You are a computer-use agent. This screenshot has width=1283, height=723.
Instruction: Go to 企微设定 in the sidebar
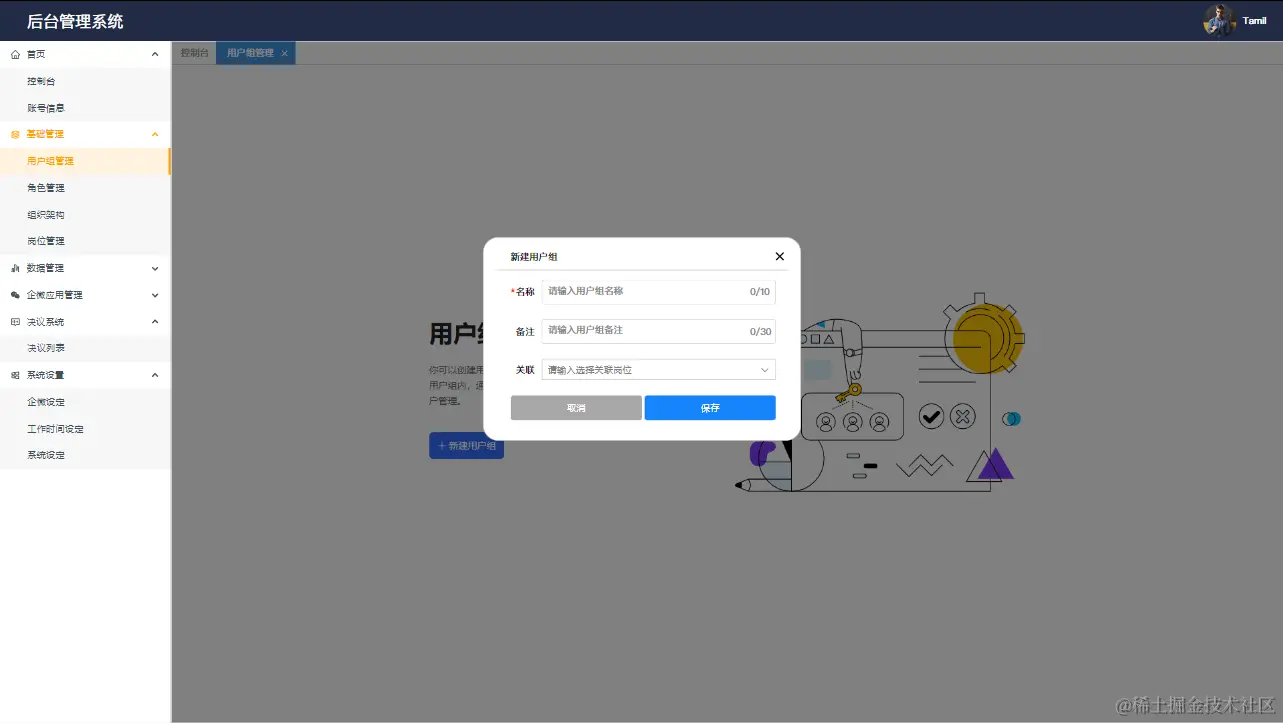click(85, 402)
